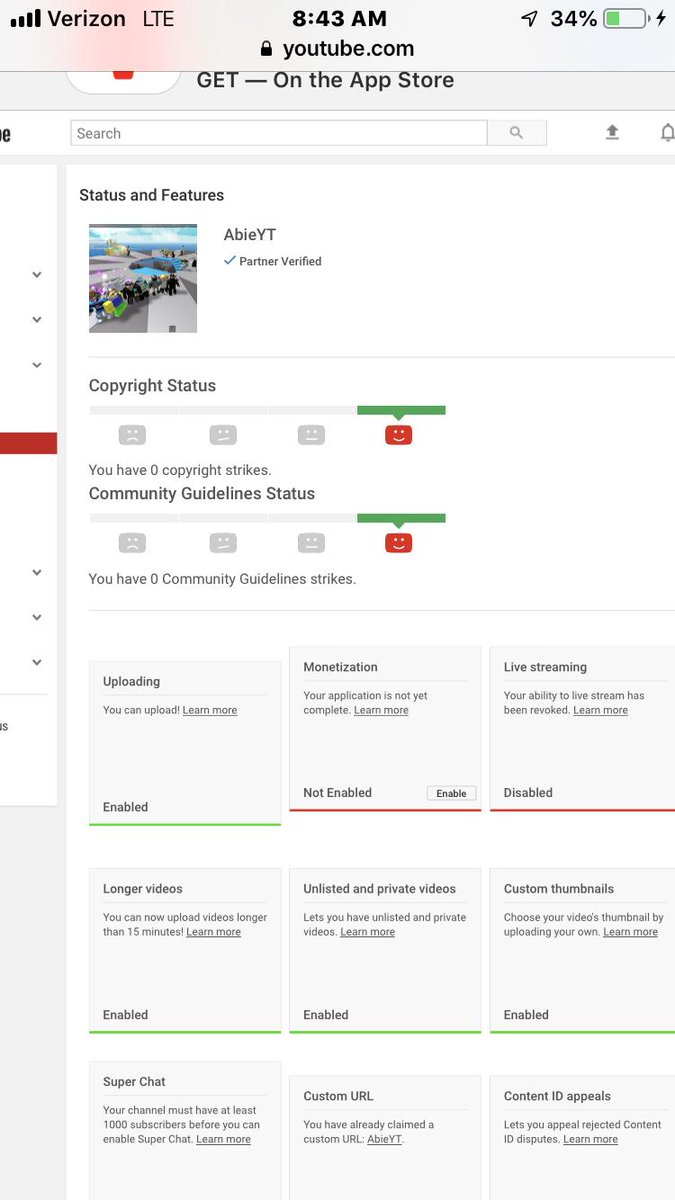Click the Unlisted and private videos title
Screen dimensions: 675x1200
(379, 889)
